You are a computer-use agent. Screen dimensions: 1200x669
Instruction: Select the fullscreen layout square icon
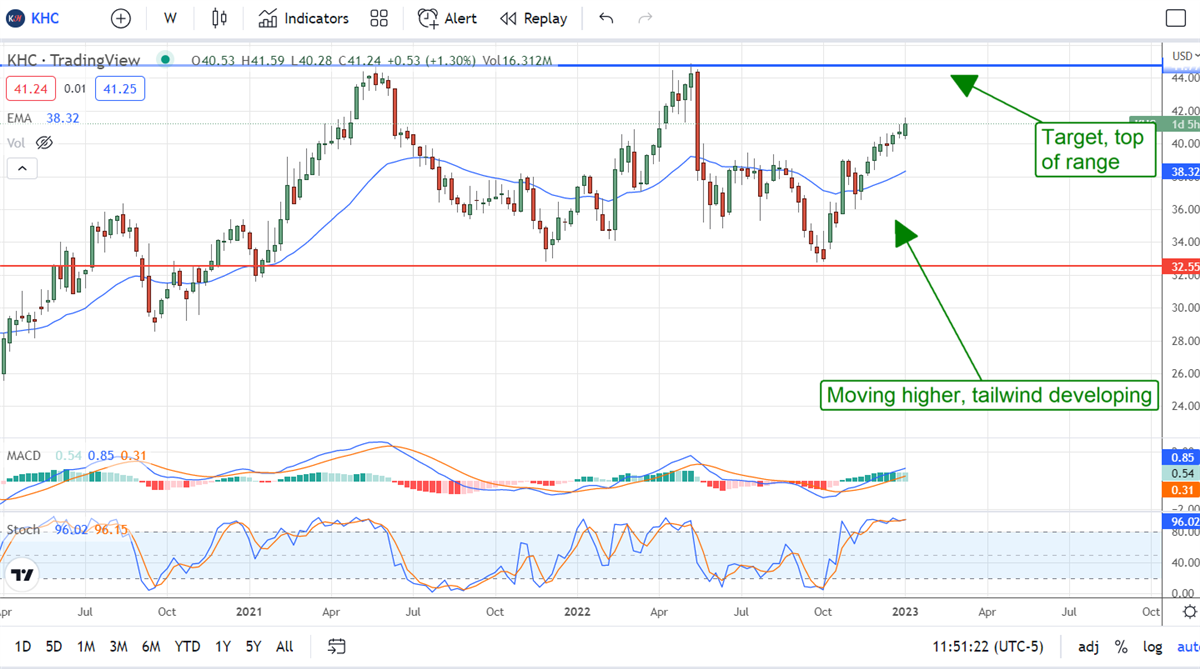pyautogui.click(x=1176, y=18)
